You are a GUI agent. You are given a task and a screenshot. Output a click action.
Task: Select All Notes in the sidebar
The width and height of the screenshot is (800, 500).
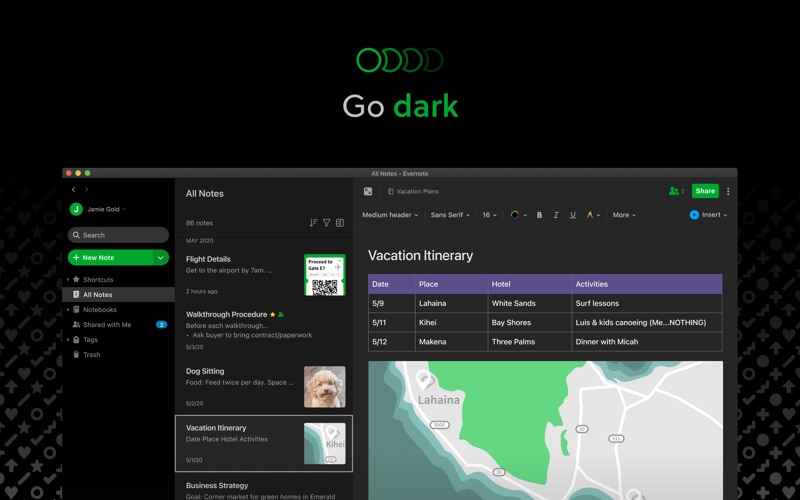pyautogui.click(x=118, y=294)
